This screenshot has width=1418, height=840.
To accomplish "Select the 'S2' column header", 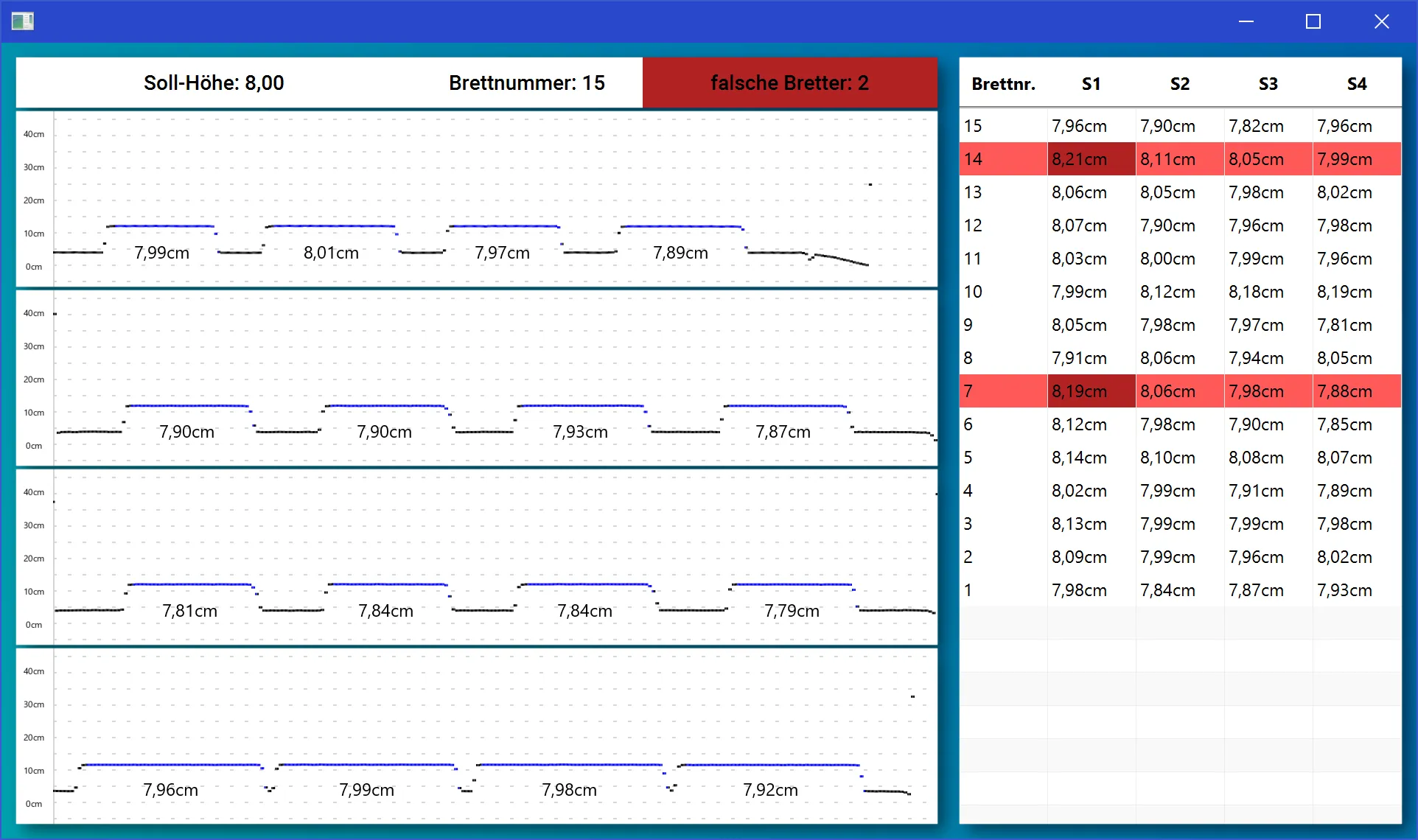I will (1180, 83).
